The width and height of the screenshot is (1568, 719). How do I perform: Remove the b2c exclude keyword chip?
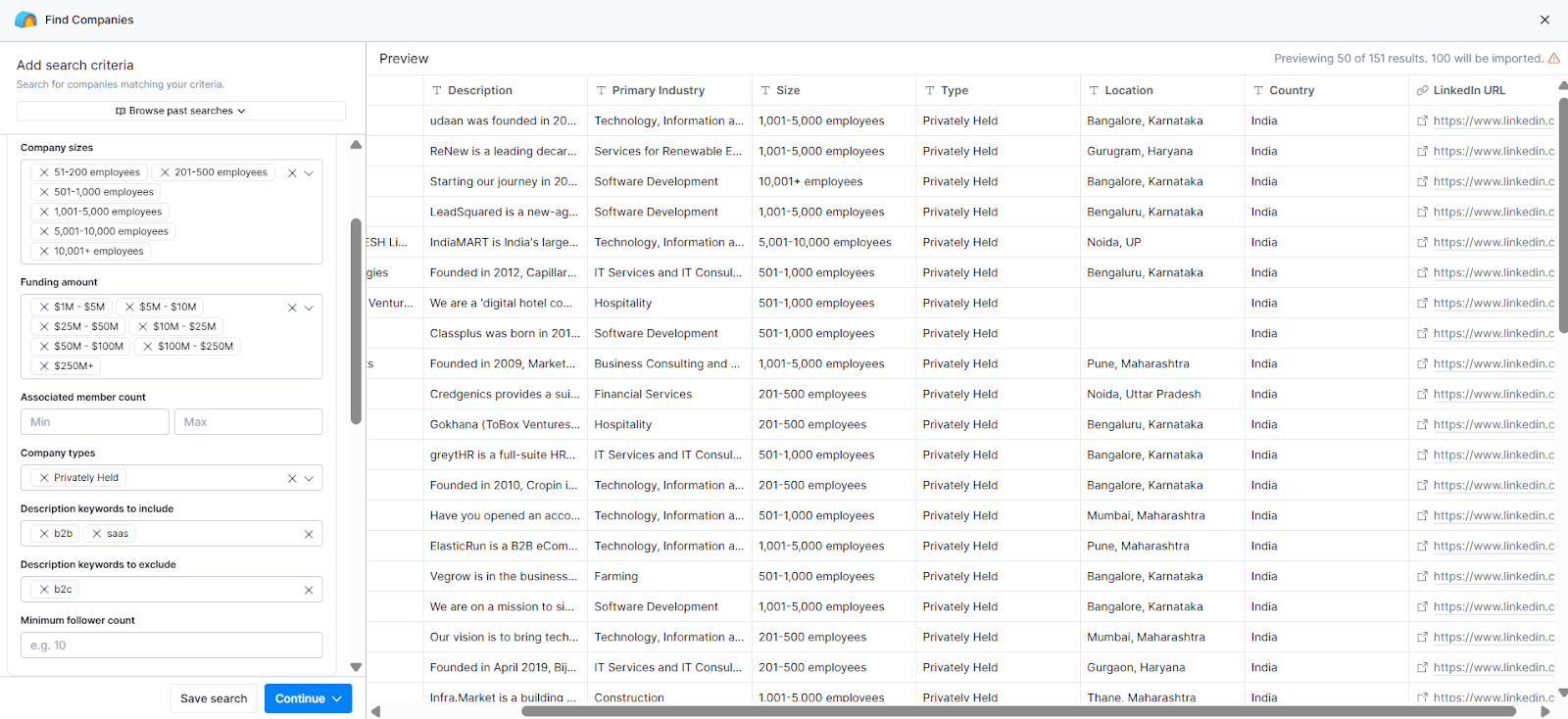click(44, 590)
